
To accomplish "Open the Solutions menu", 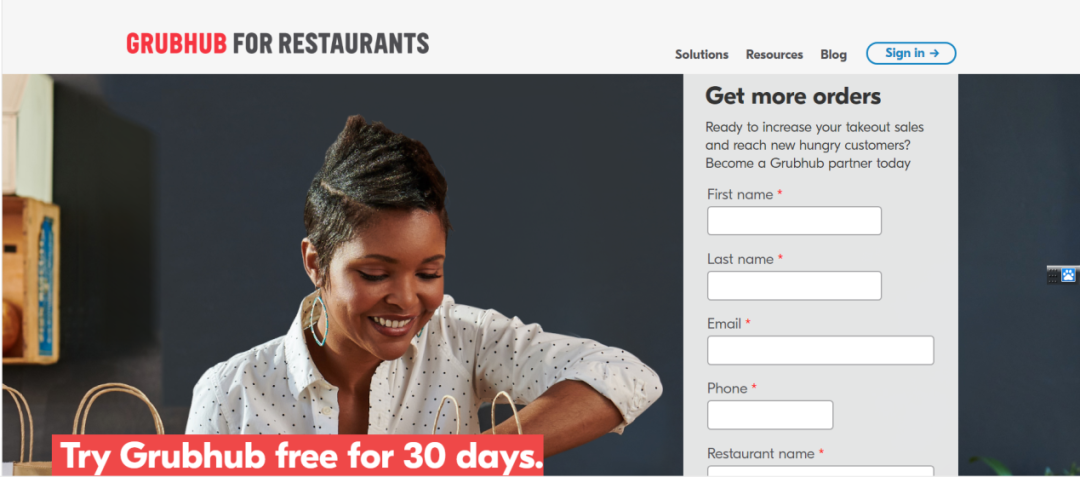I will click(701, 54).
